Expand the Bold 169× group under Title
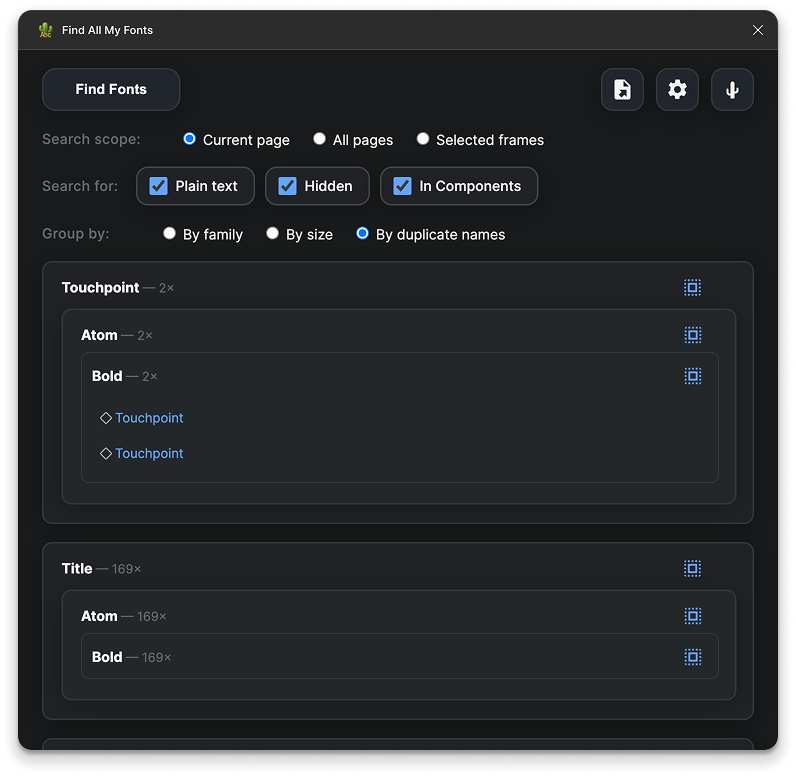Screen dimensions: 796x776 [108, 657]
